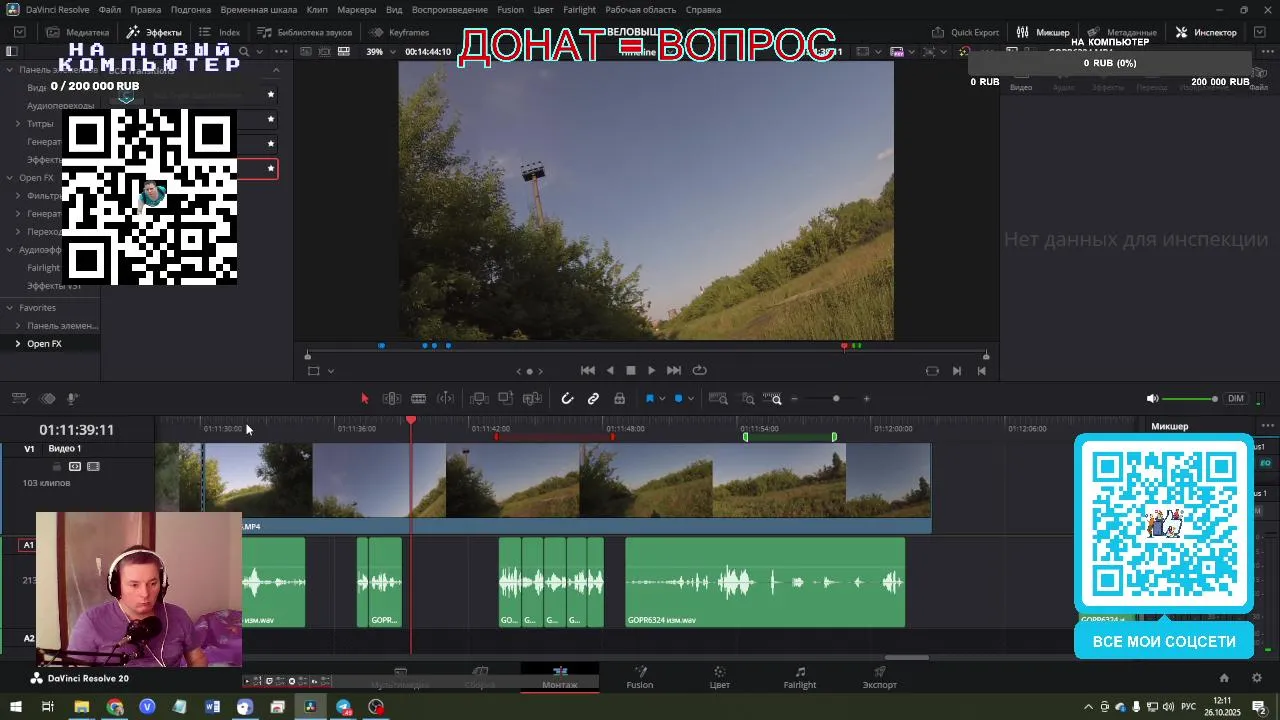1280x720 pixels.
Task: Open the Правка menu
Action: [x=146, y=10]
